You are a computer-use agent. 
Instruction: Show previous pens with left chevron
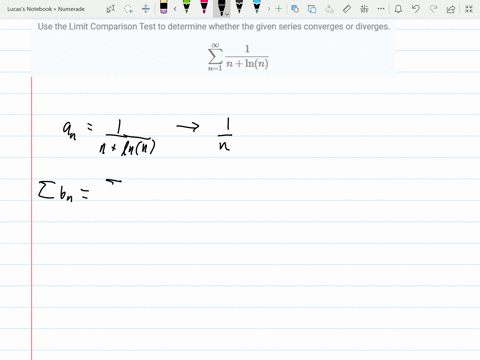click(175, 9)
